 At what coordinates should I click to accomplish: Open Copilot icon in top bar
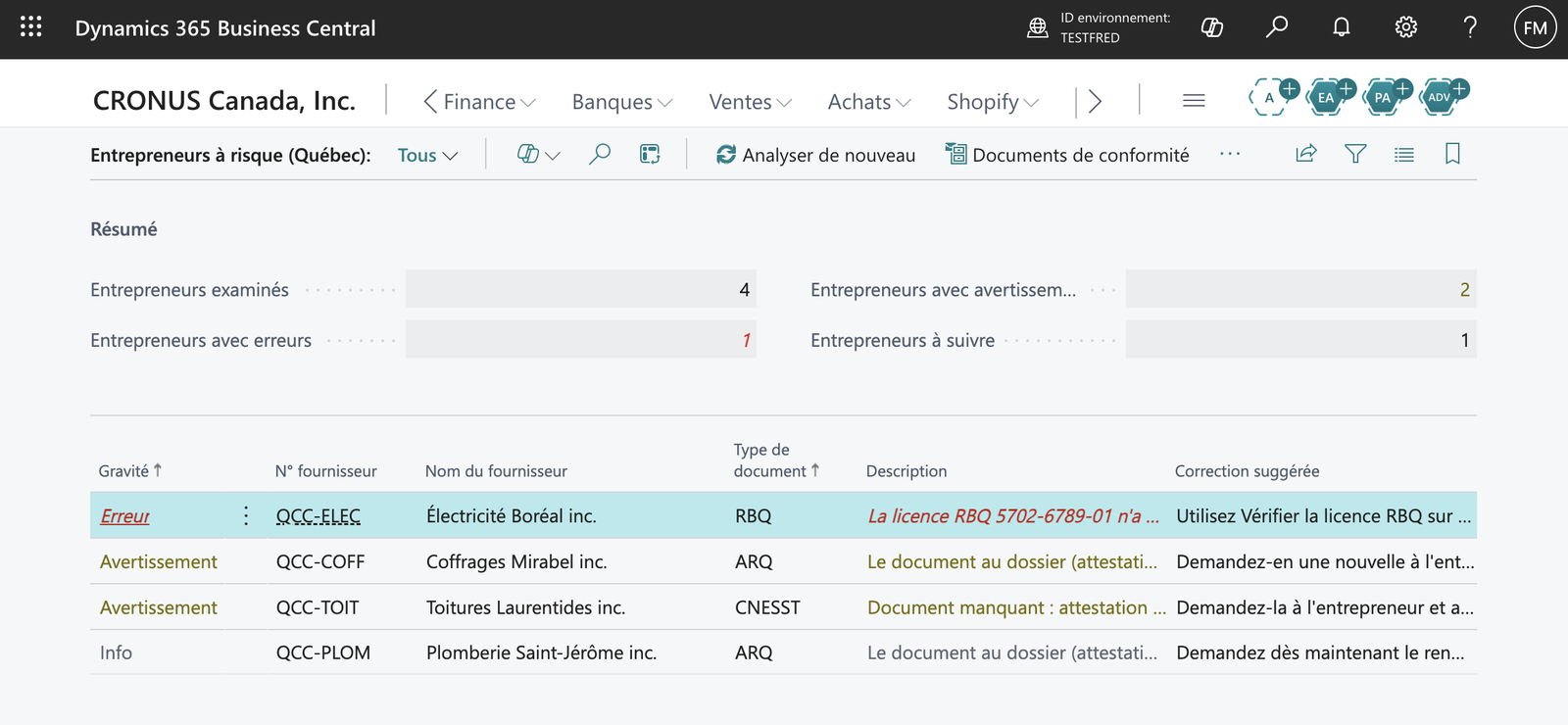tap(1212, 27)
